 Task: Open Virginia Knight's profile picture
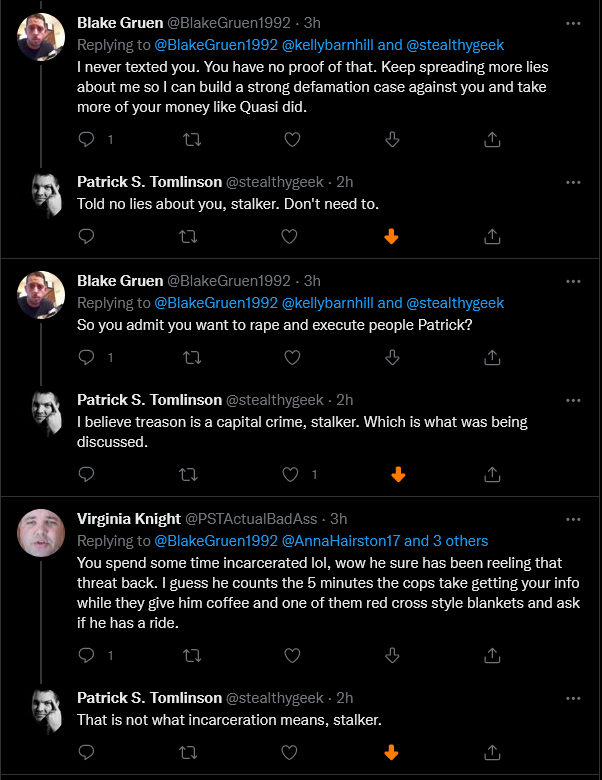click(41, 533)
